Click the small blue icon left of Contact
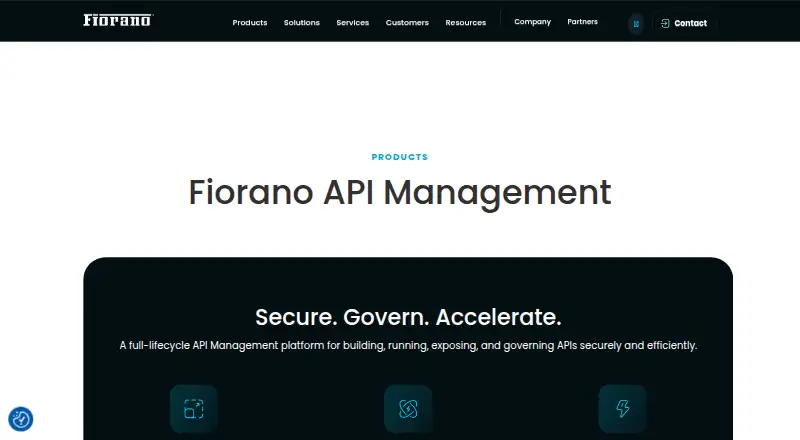Viewport: 800px width, 440px height. coord(636,23)
